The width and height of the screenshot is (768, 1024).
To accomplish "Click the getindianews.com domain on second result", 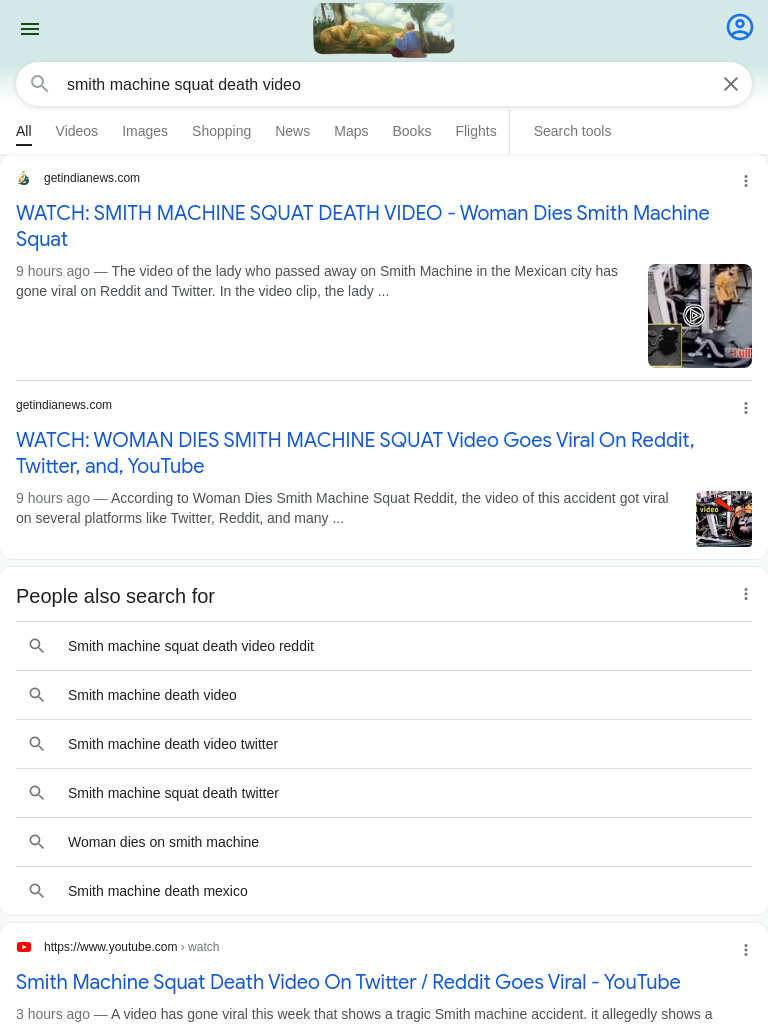I will (x=64, y=405).
